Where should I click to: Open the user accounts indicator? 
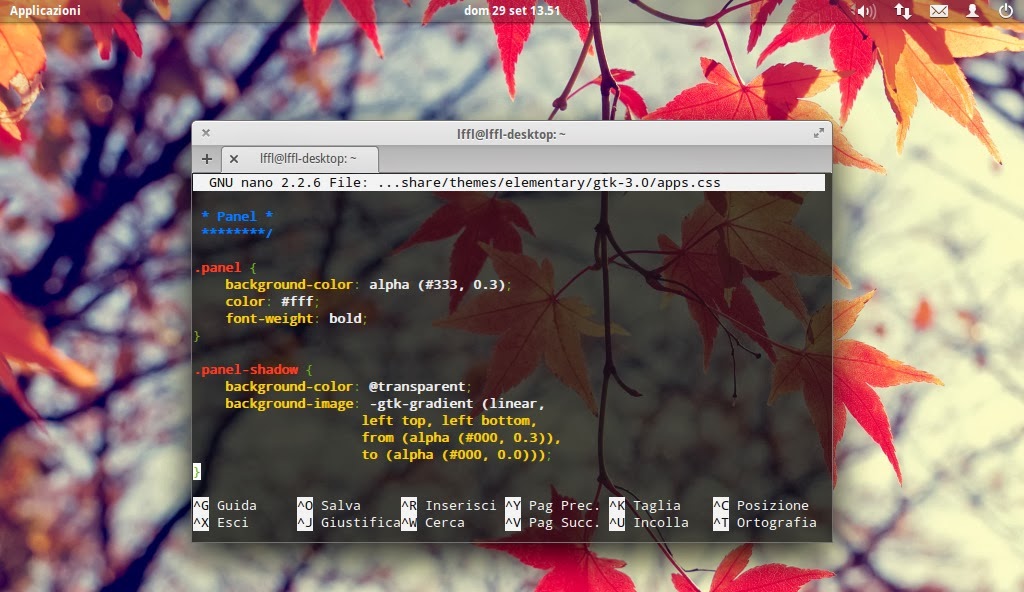[972, 10]
